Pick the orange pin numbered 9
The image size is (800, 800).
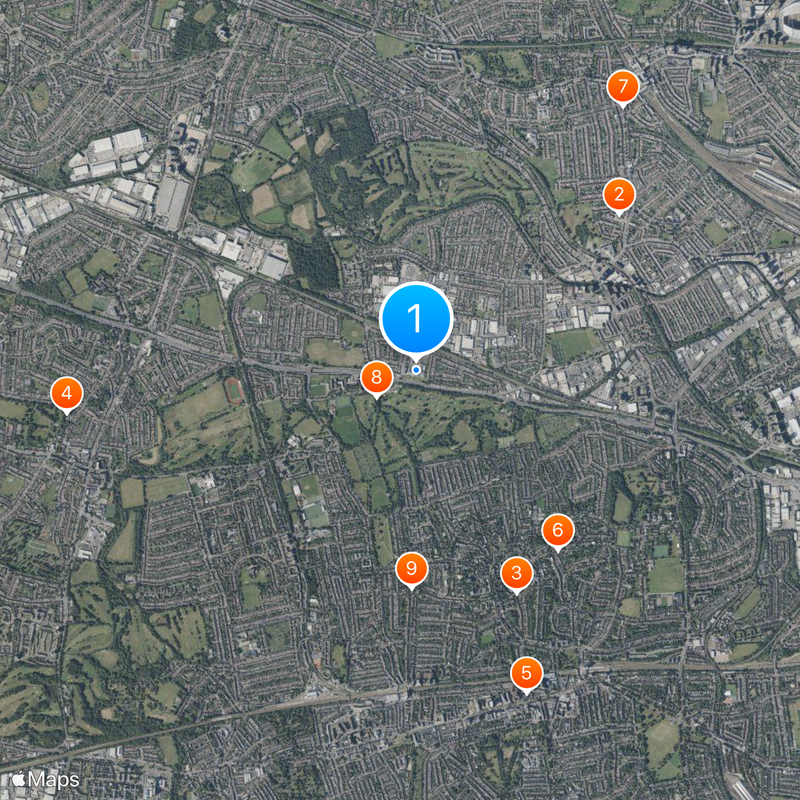point(411,569)
